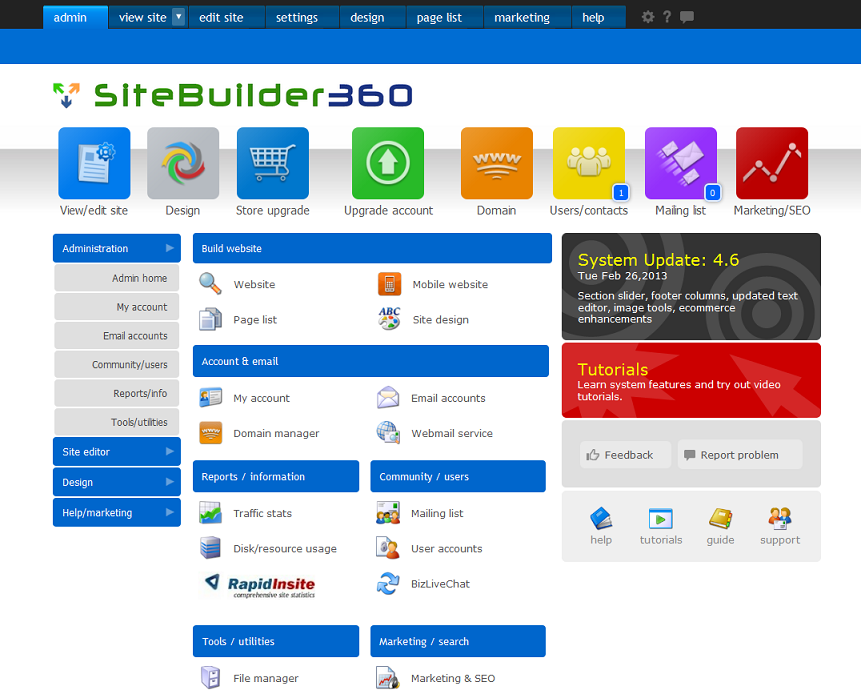Click the red Tutorials banner

691,380
